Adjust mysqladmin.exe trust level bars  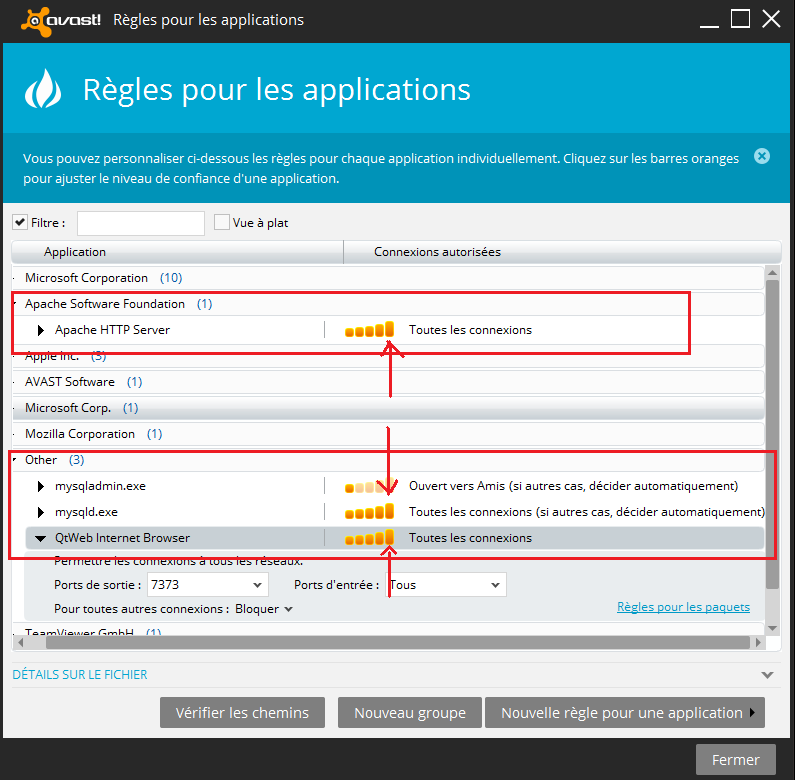point(369,486)
